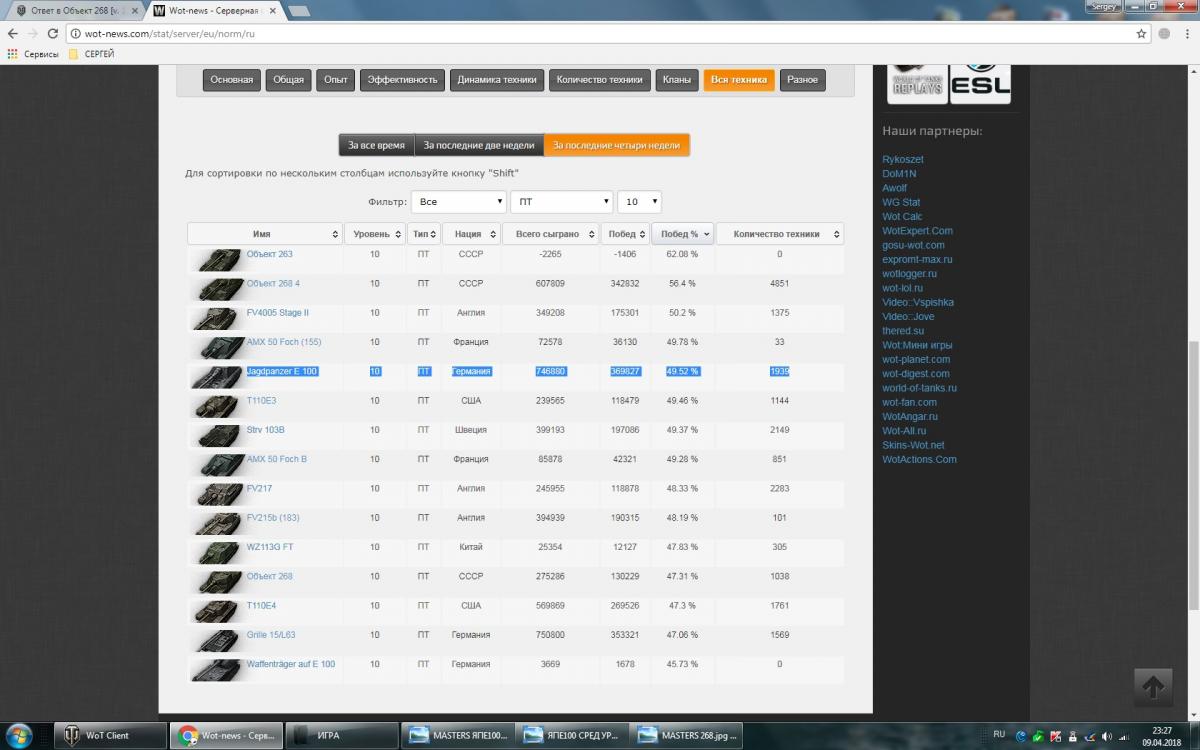Open Windows Start button
Screen dimensions: 1200x750
tap(20, 735)
